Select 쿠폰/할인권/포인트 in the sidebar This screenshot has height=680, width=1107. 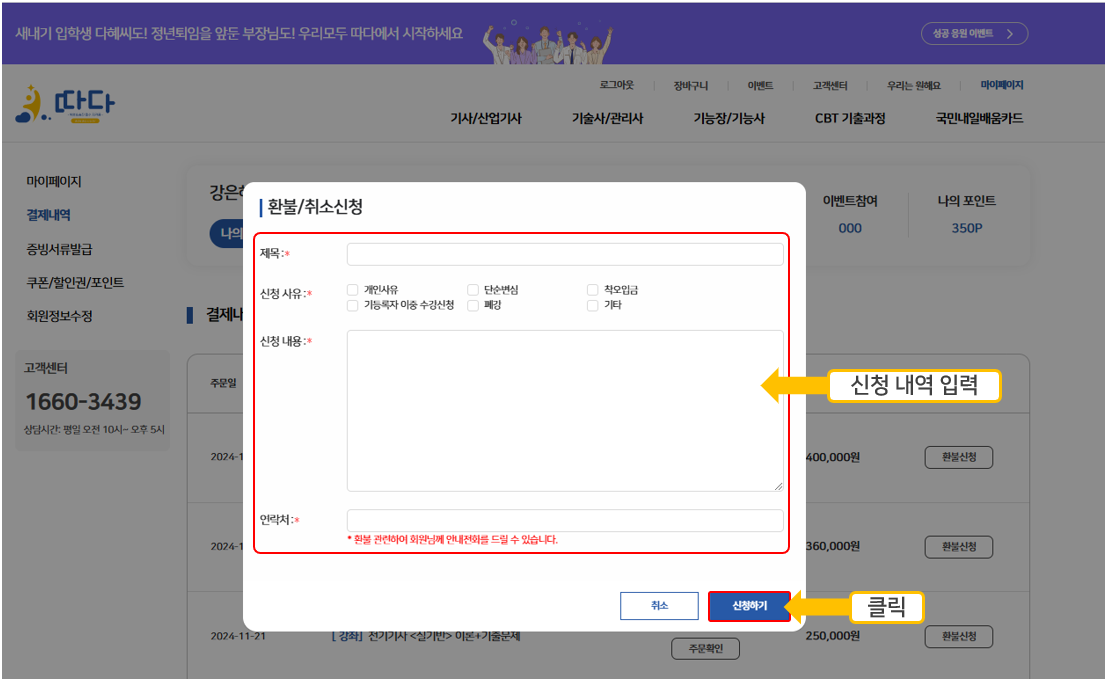75,282
